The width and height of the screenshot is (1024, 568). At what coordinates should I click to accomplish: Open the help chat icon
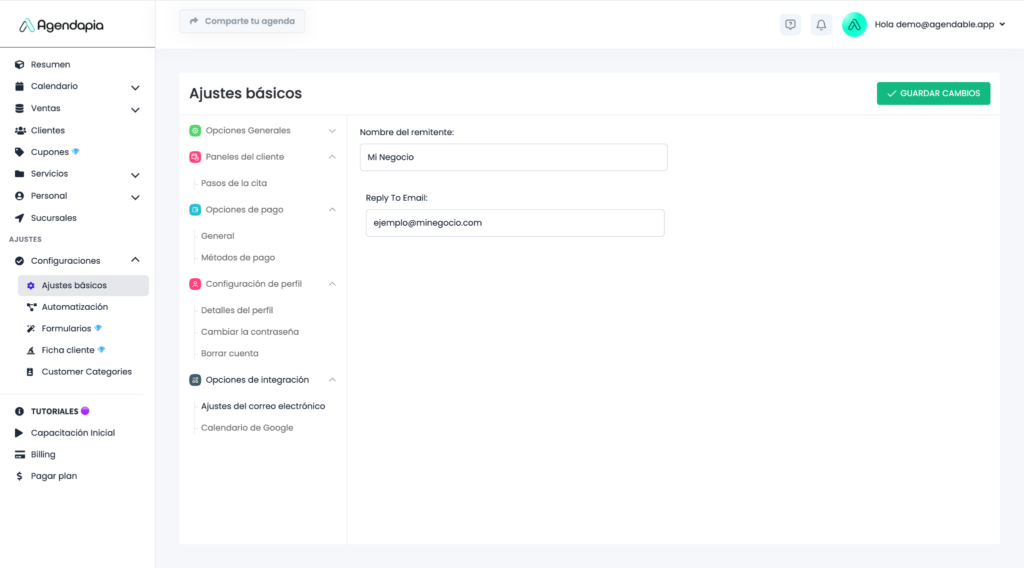click(790, 25)
